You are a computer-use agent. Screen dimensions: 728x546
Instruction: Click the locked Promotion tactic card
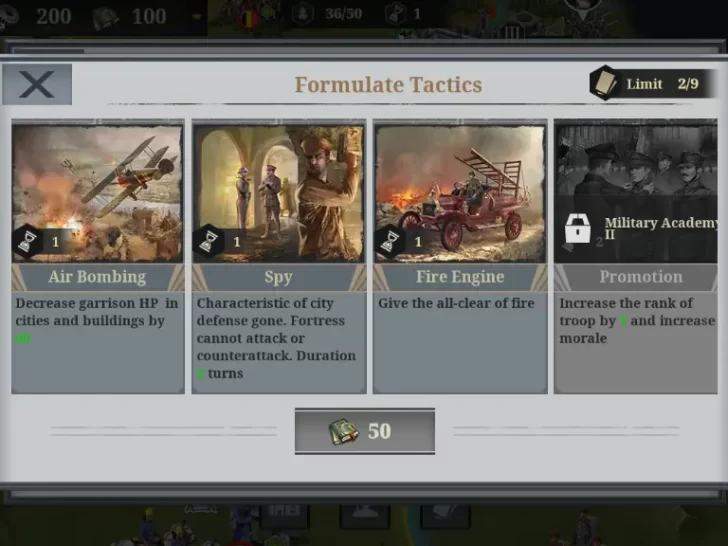[x=636, y=256]
